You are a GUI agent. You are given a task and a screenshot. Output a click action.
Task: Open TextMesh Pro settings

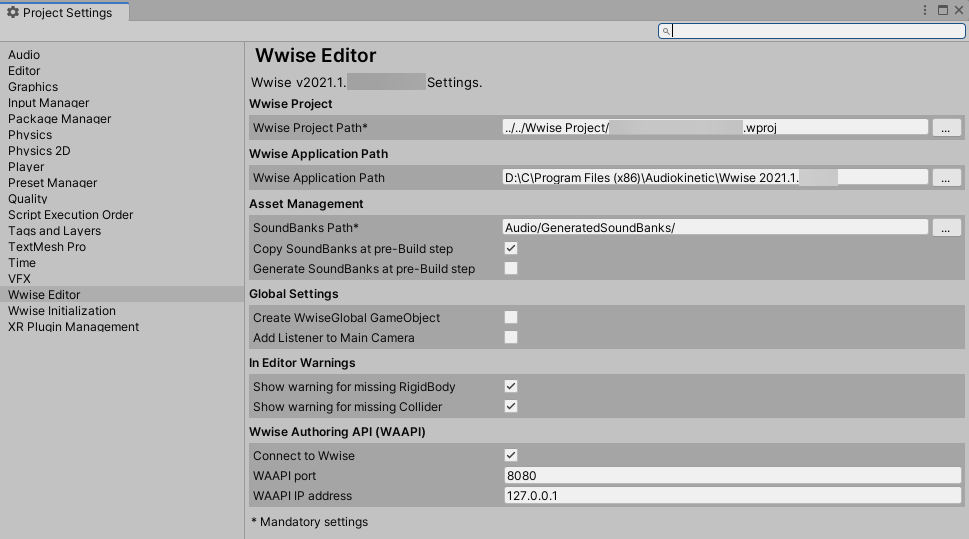pos(47,247)
